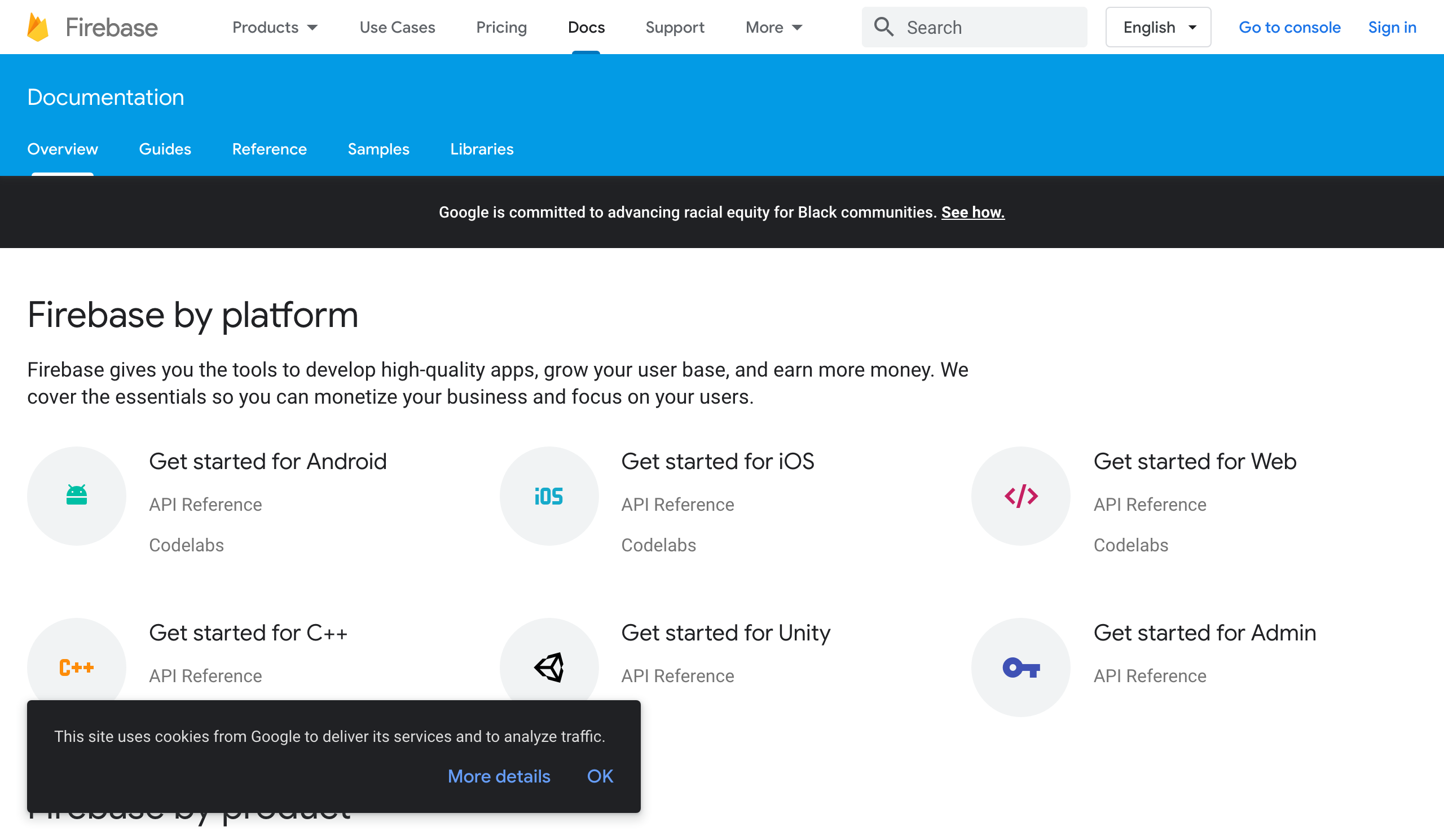
Task: Open Codelabs under Android
Action: [186, 545]
